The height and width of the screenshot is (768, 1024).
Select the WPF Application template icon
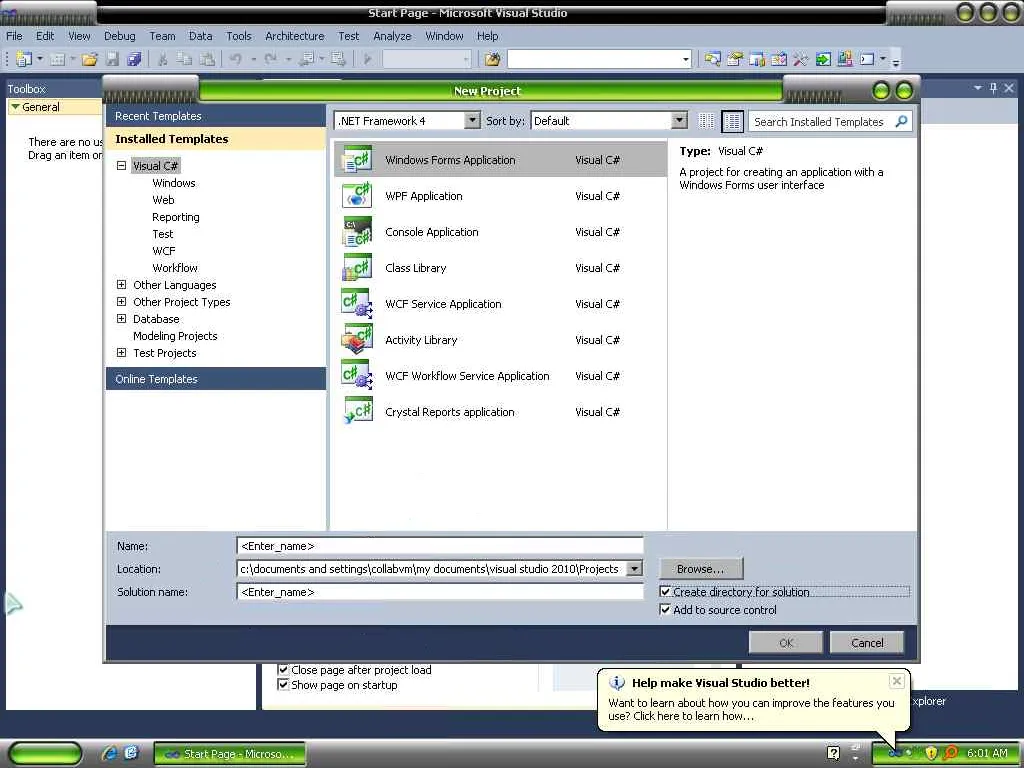[x=357, y=195]
